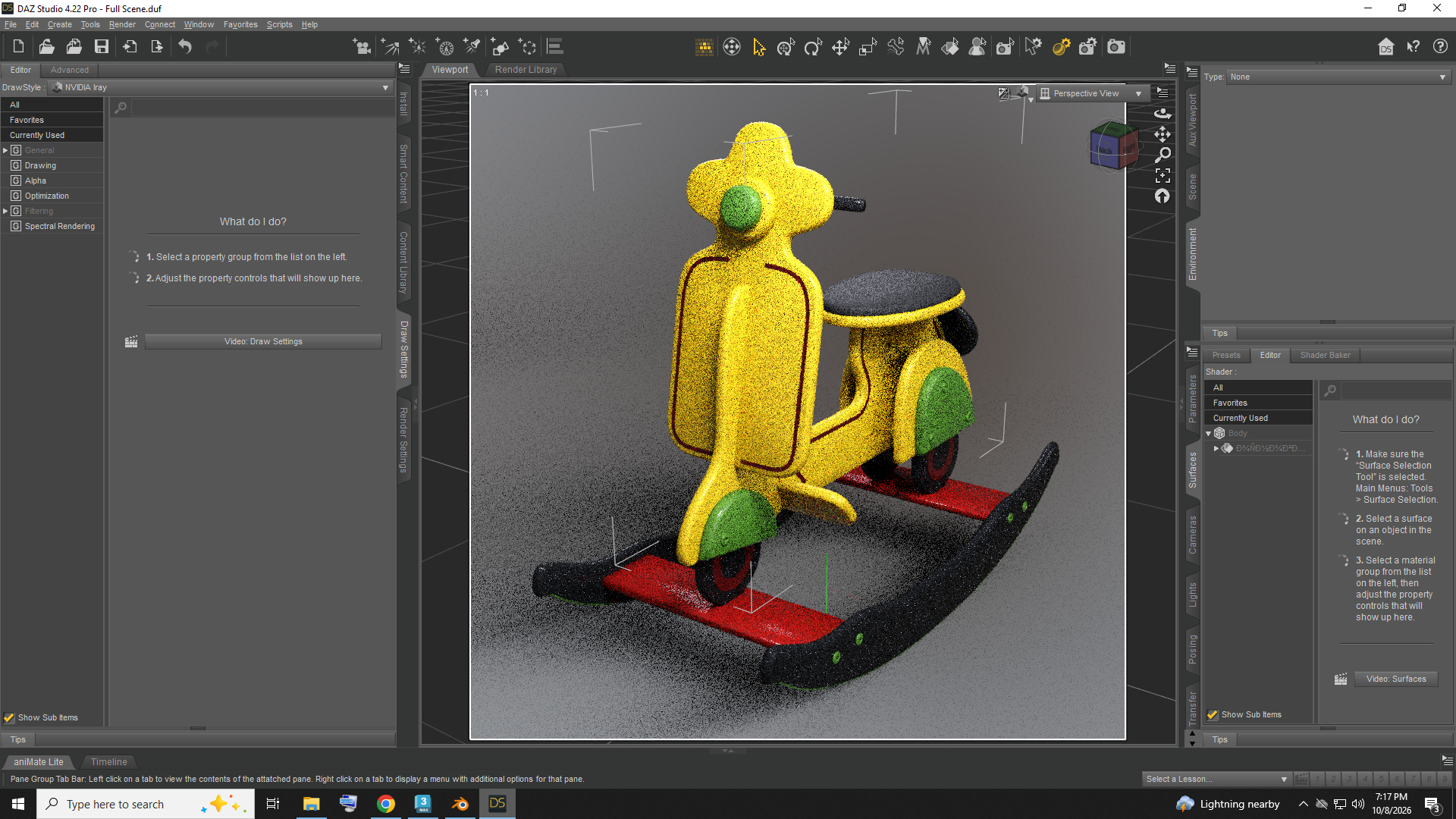
Task: Click the Undo arrow in the toolbar
Action: pos(184,47)
